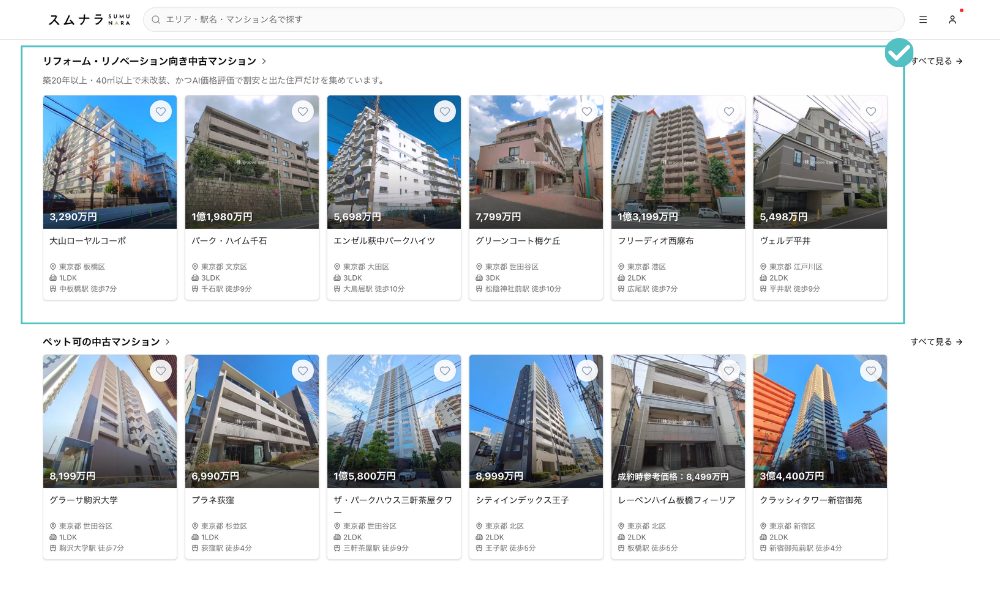Click the 1億3,199万円 price label
This screenshot has width=1000, height=600.
point(648,217)
